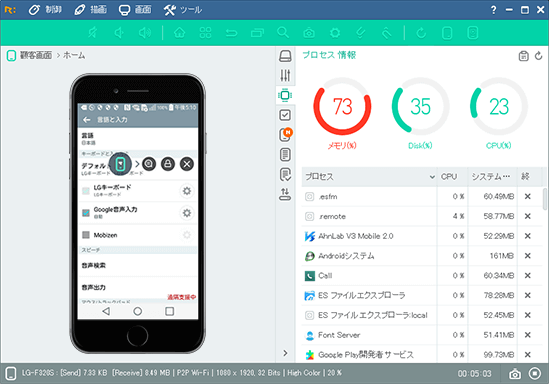Click the process list vertical scrollbar
The height and width of the screenshot is (384, 549).
(544, 199)
